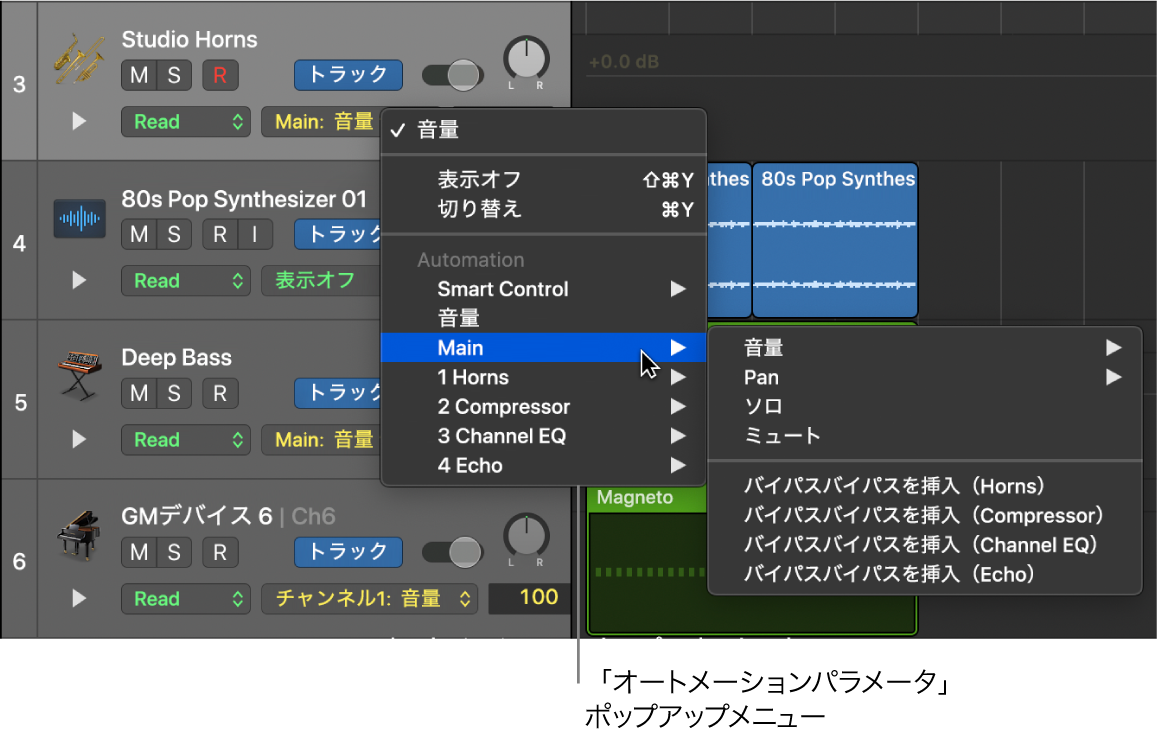Image resolution: width=1157 pixels, height=739 pixels.
Task: Select the 80s Pop Synthes audio region
Action: [835, 240]
